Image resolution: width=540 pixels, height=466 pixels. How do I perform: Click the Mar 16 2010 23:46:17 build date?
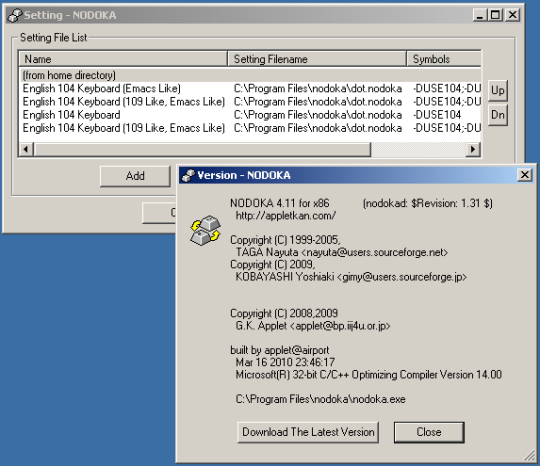pyautogui.click(x=285, y=362)
